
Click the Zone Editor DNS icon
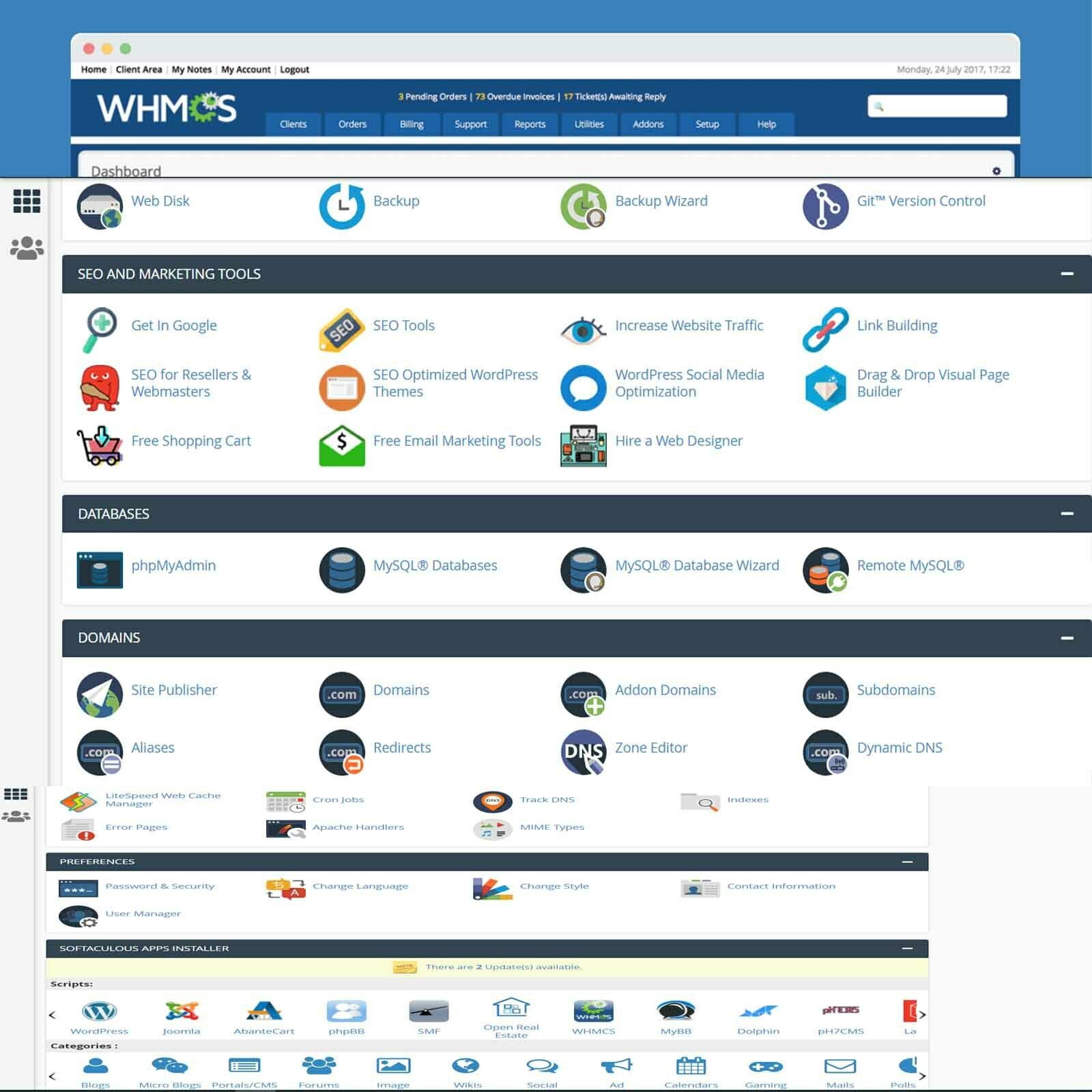point(584,752)
